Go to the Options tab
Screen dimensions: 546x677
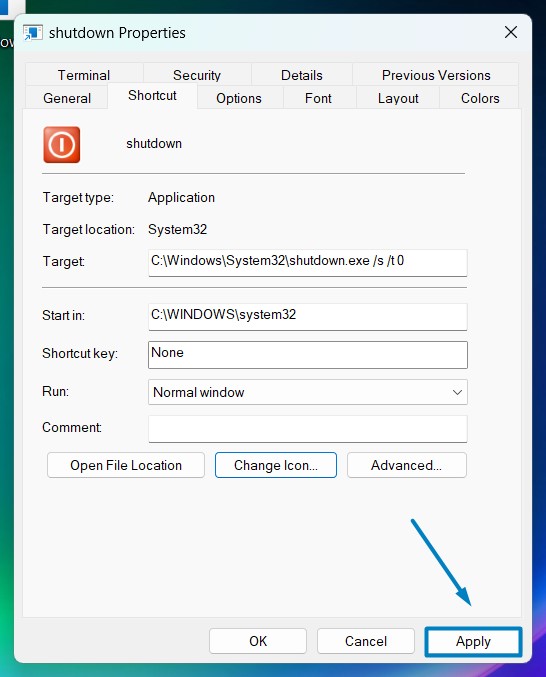tap(239, 98)
